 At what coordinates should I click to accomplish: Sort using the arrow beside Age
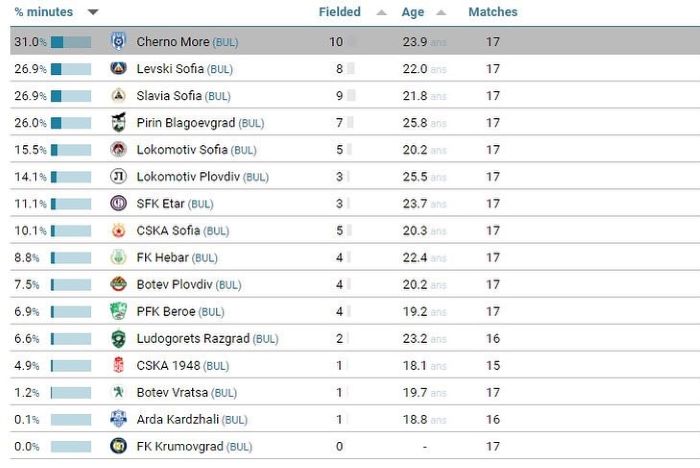pos(441,13)
